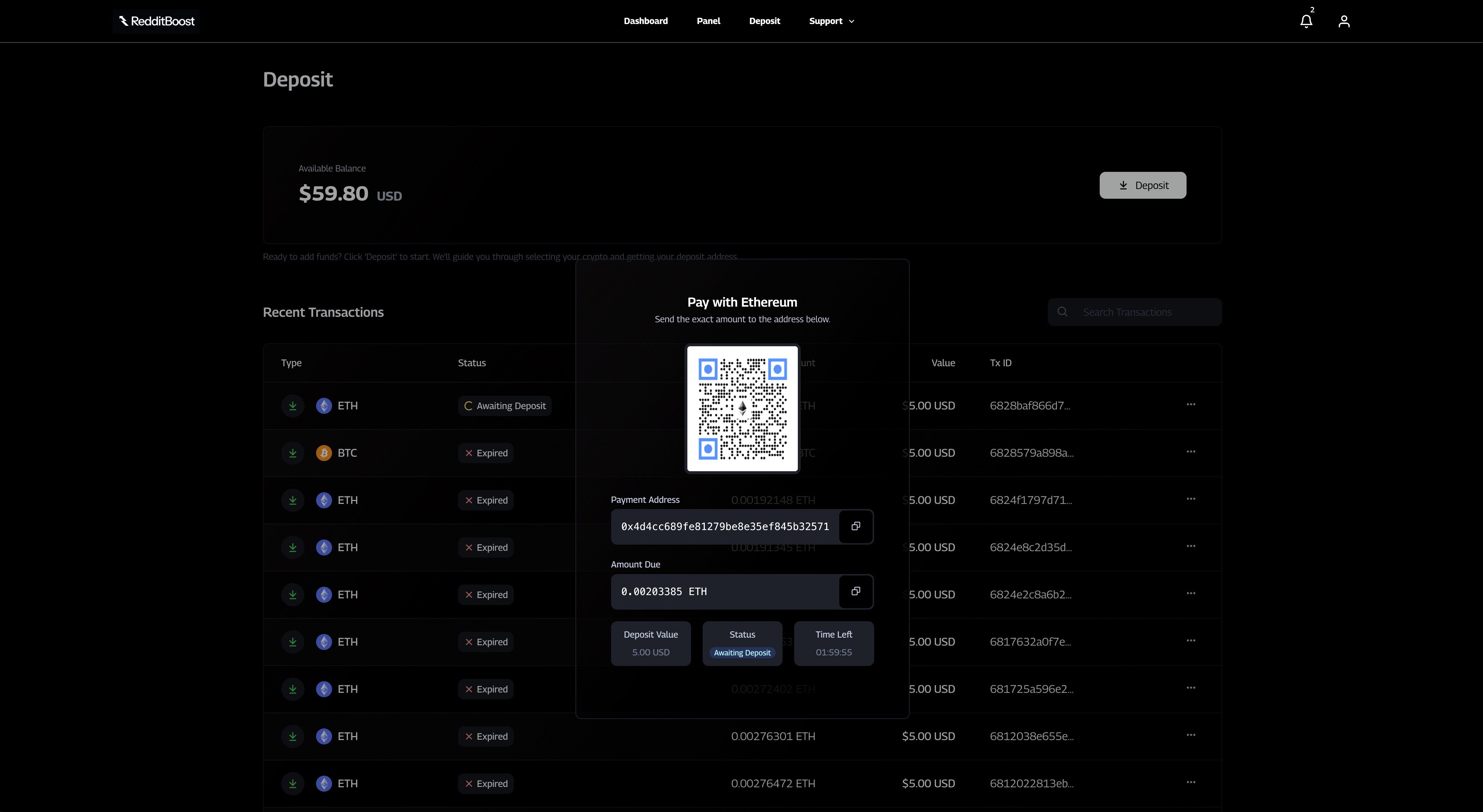Screen dimensions: 1483x812
Task: Click Ethereum icon in 6812038e655e row
Action: (324, 736)
